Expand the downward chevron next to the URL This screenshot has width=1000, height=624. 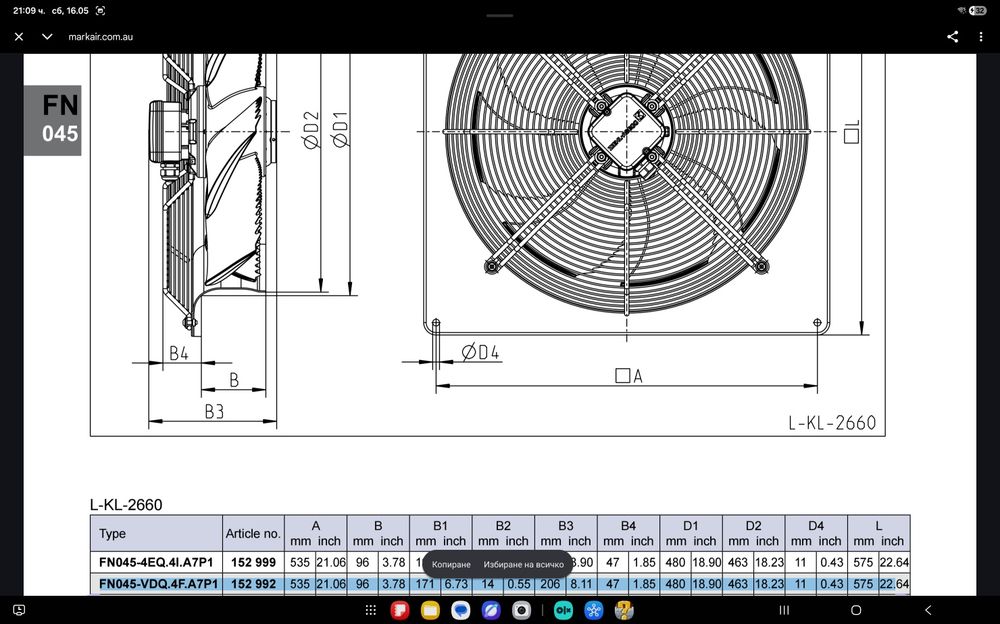(47, 37)
